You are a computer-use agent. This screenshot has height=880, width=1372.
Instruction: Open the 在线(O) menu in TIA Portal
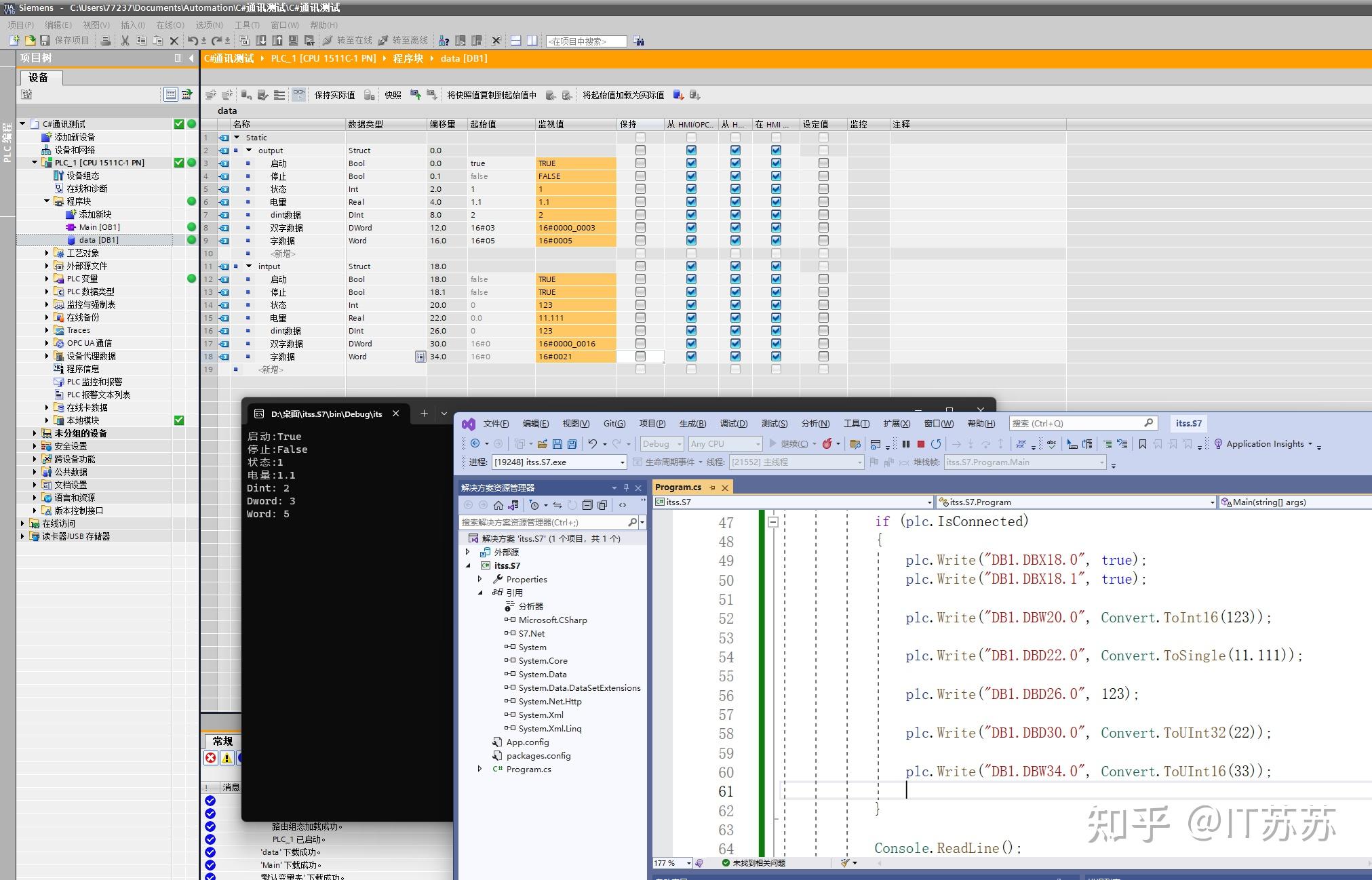pos(170,25)
